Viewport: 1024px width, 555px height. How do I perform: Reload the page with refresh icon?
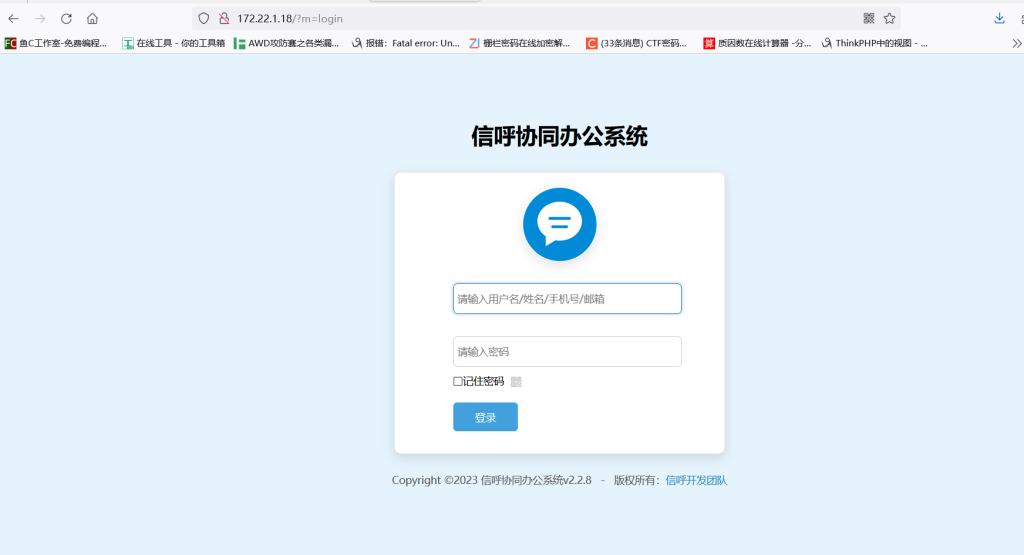tap(66, 18)
